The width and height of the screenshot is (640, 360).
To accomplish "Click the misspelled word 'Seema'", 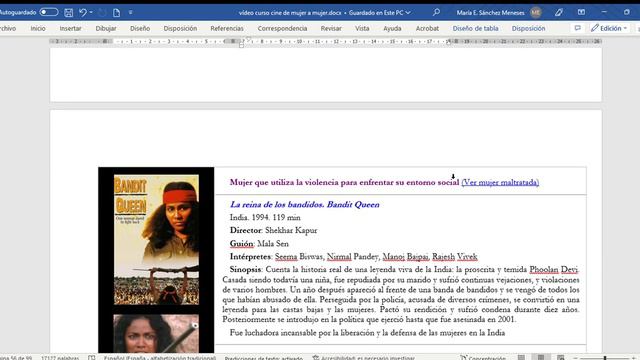I will point(286,257).
